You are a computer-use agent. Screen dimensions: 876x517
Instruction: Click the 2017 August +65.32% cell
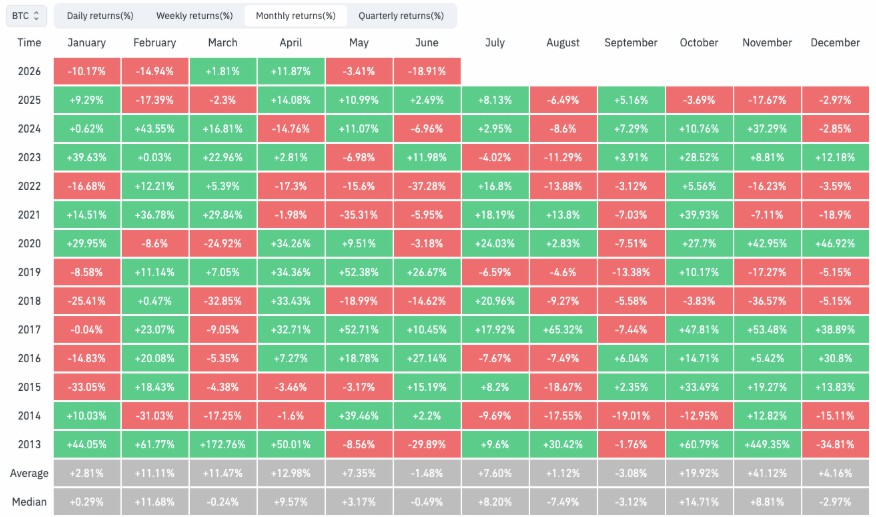[563, 330]
